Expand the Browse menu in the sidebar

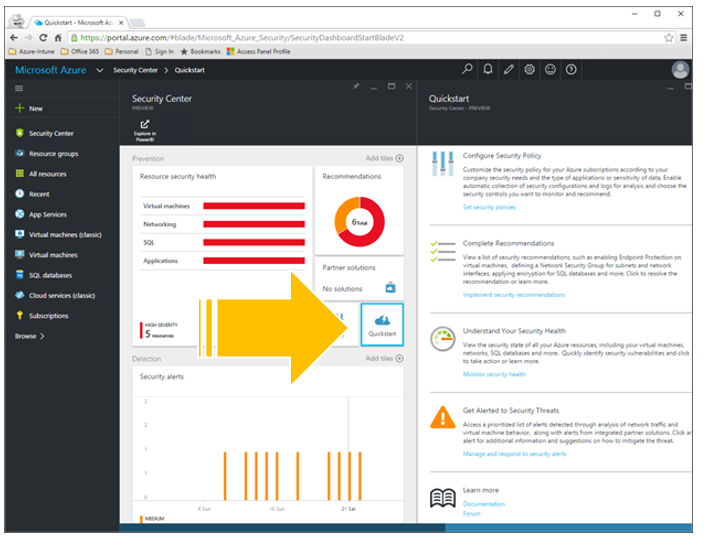(30, 336)
